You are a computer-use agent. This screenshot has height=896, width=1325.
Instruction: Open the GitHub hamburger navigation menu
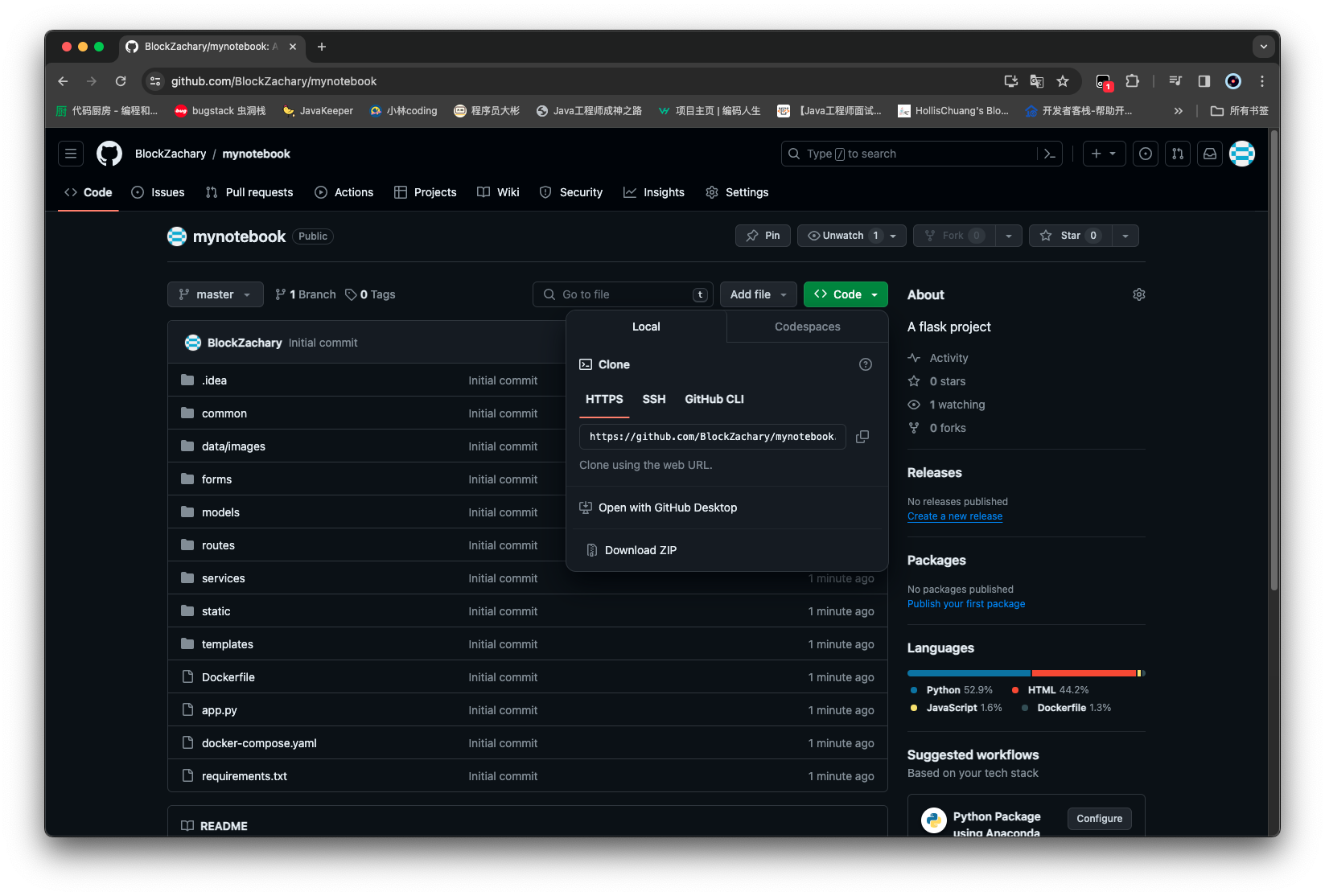71,154
